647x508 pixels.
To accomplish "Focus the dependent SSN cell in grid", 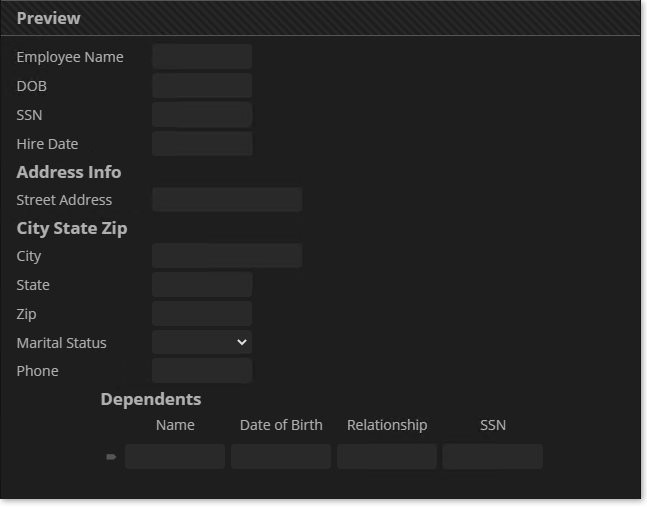I will click(x=493, y=457).
